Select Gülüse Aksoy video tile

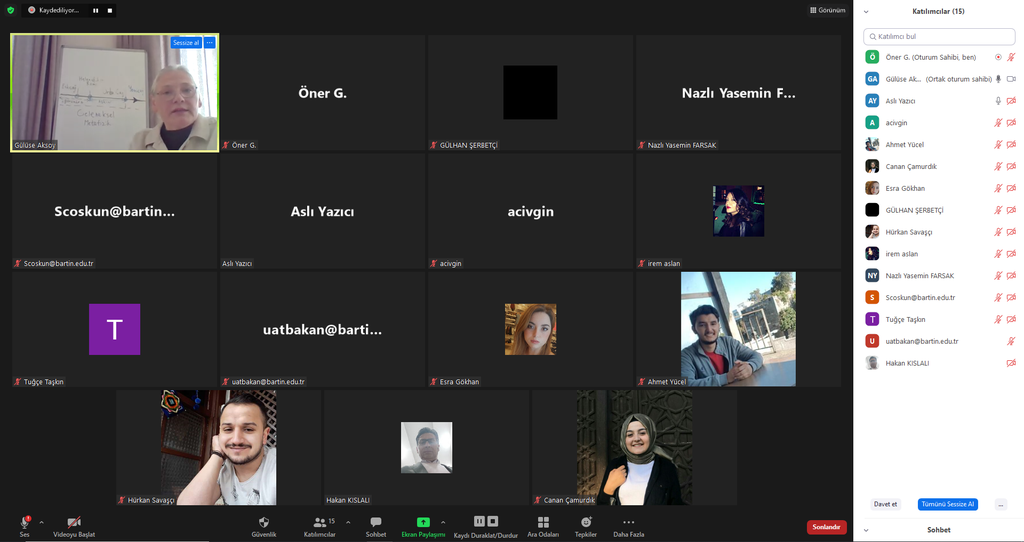pos(115,93)
